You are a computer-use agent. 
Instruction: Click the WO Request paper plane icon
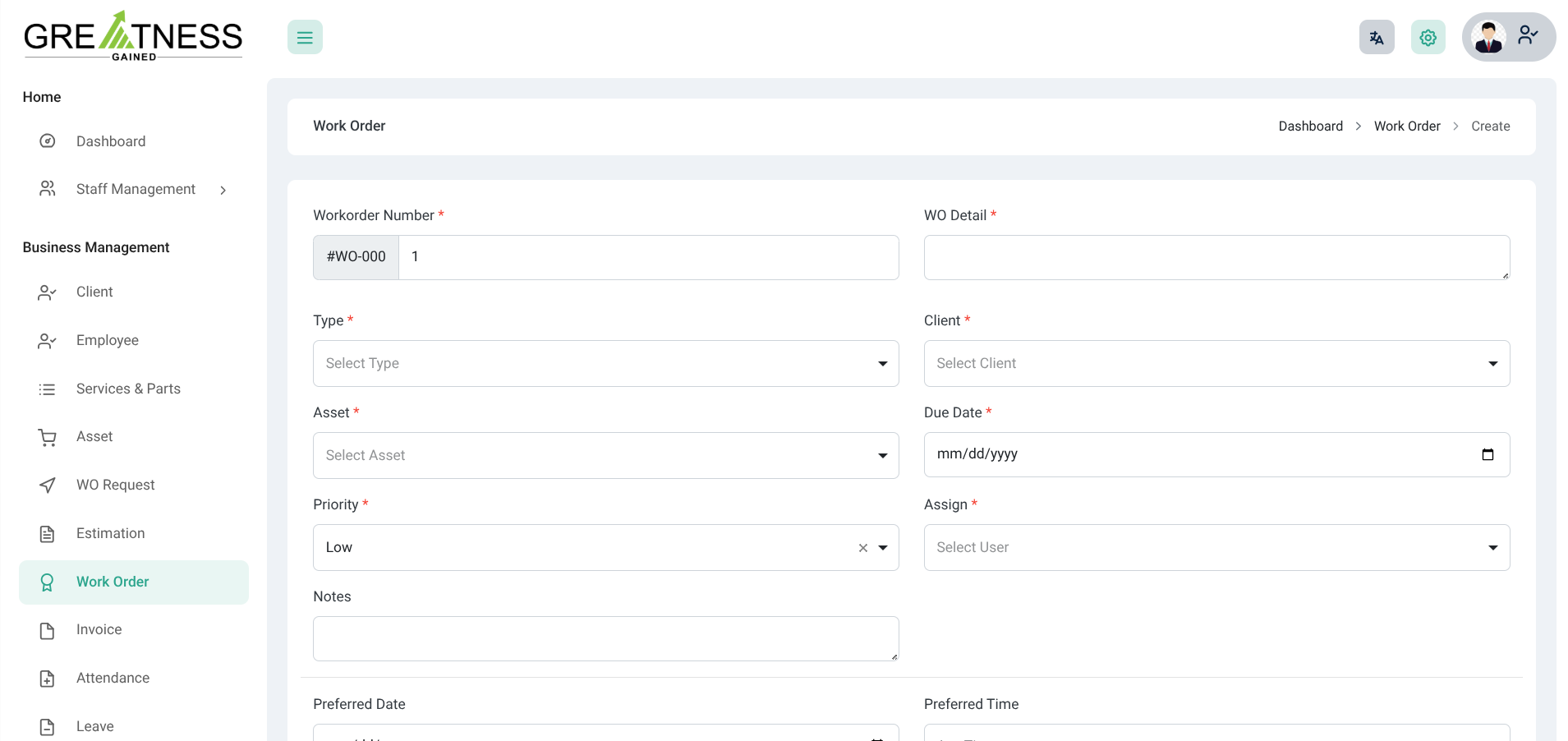pos(48,486)
